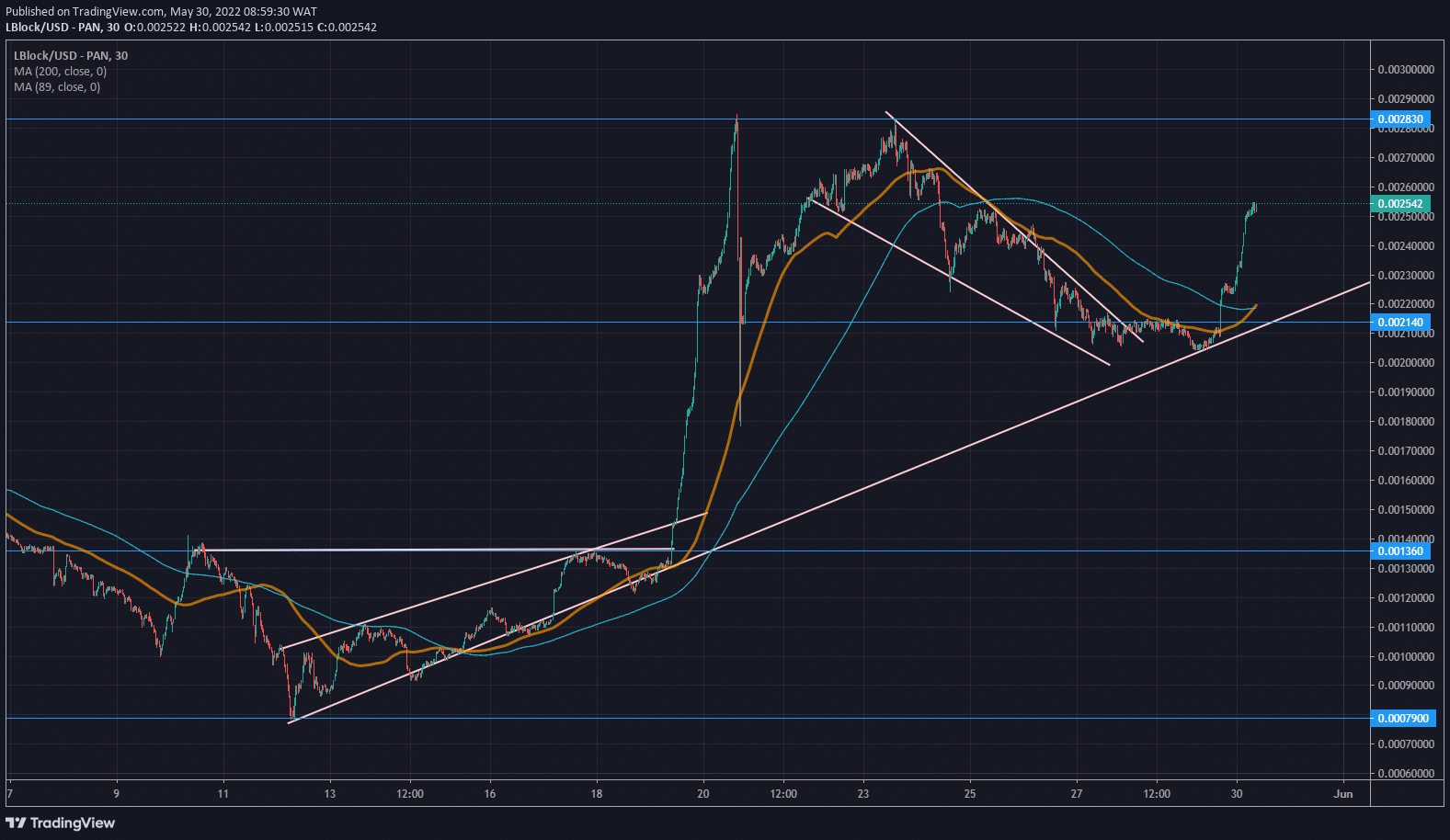Click the date label 7 on time axis

(x=9, y=794)
